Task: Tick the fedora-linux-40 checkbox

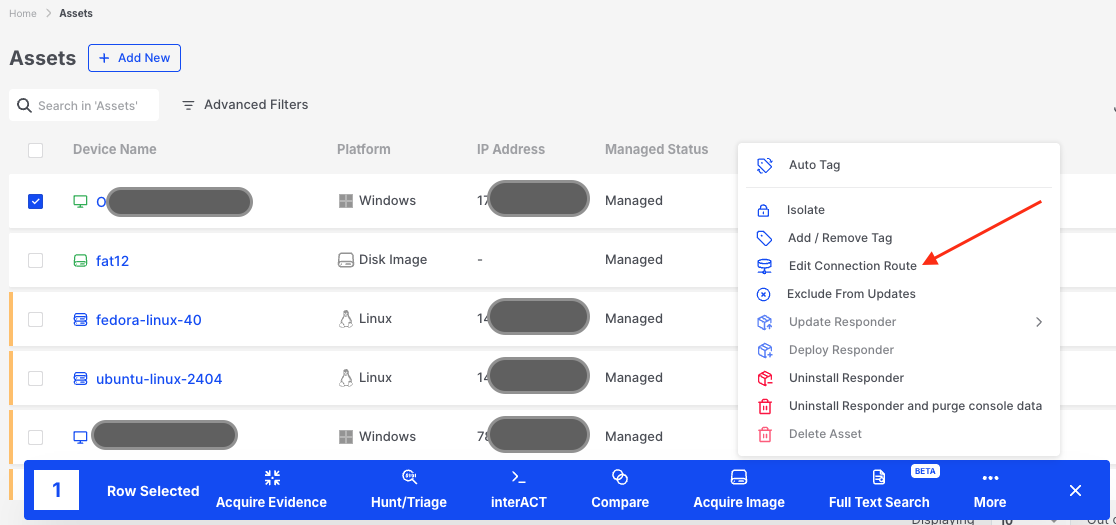Action: (x=36, y=319)
